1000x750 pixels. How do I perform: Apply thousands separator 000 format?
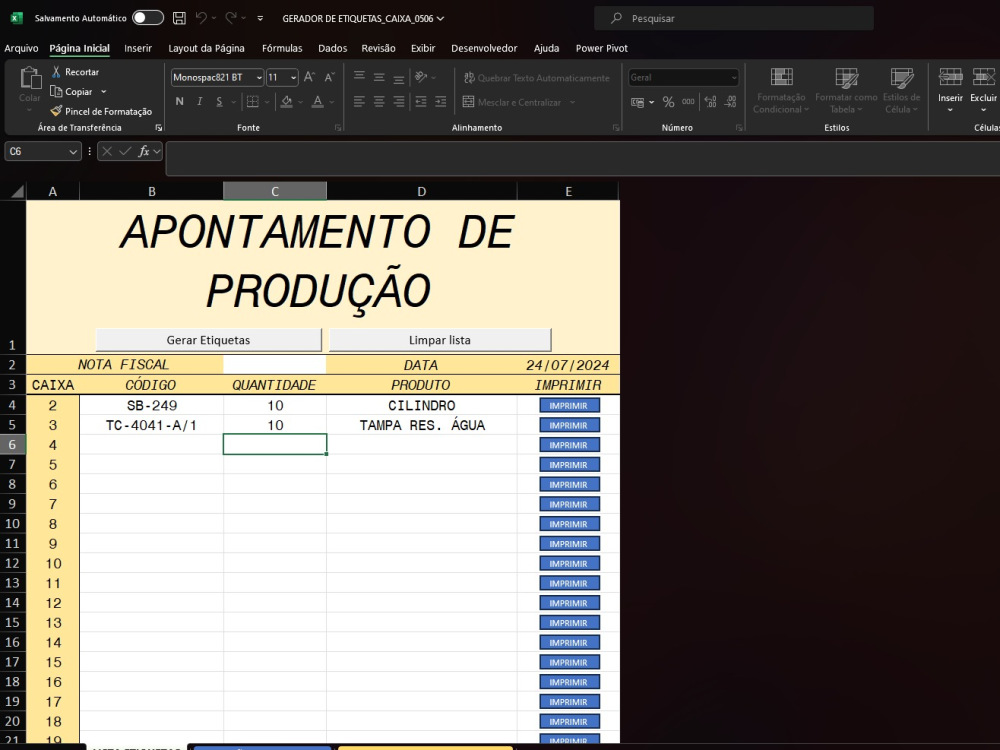pyautogui.click(x=688, y=101)
